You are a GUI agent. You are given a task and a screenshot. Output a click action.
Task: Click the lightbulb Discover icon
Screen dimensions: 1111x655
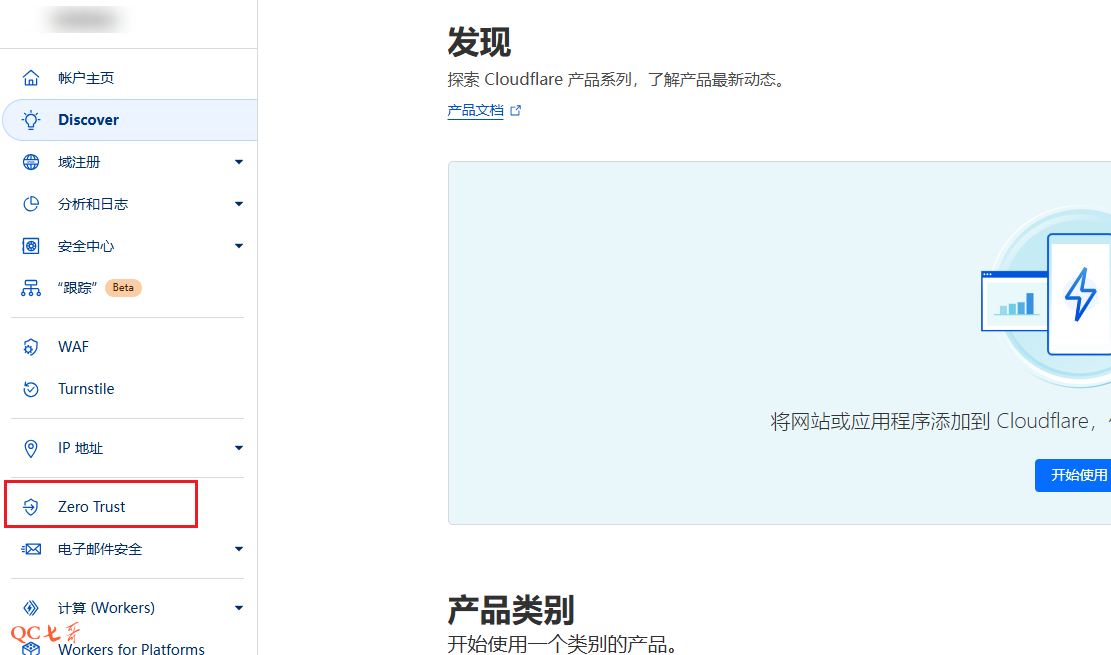(31, 120)
